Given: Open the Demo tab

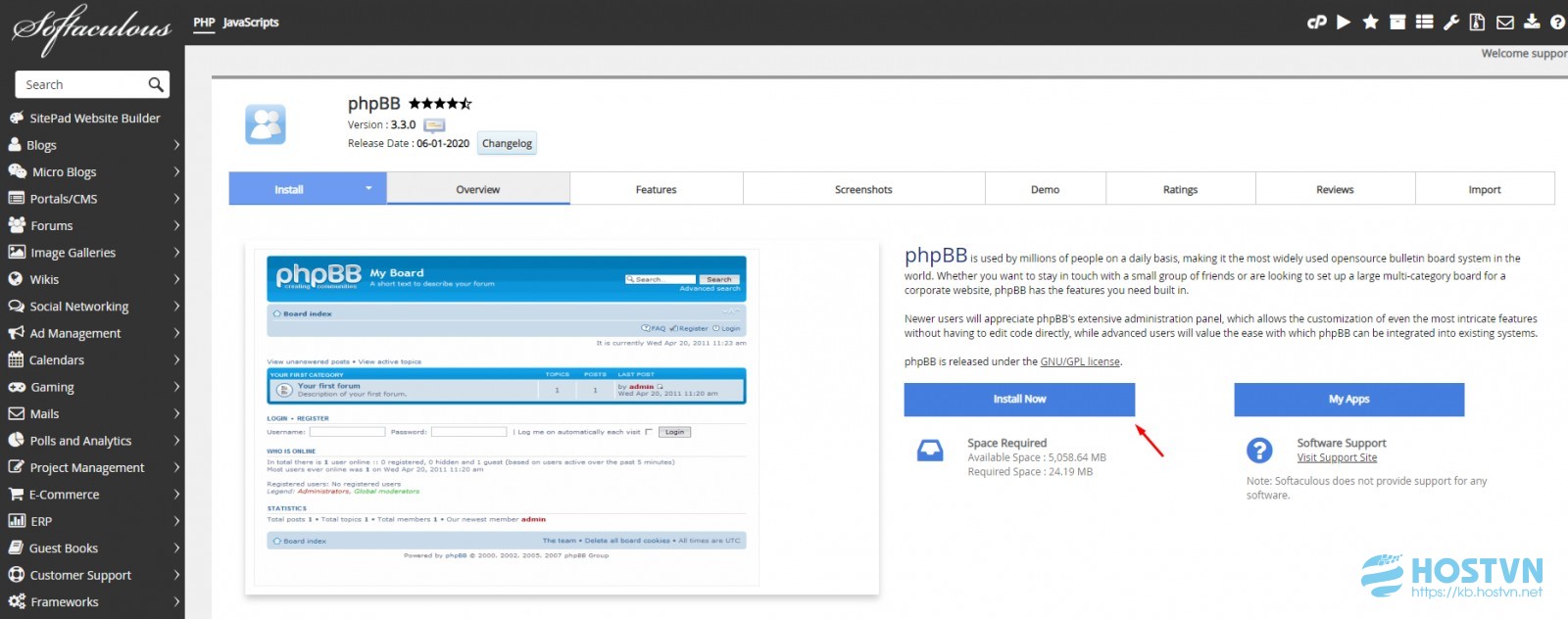Looking at the screenshot, I should click(1045, 189).
